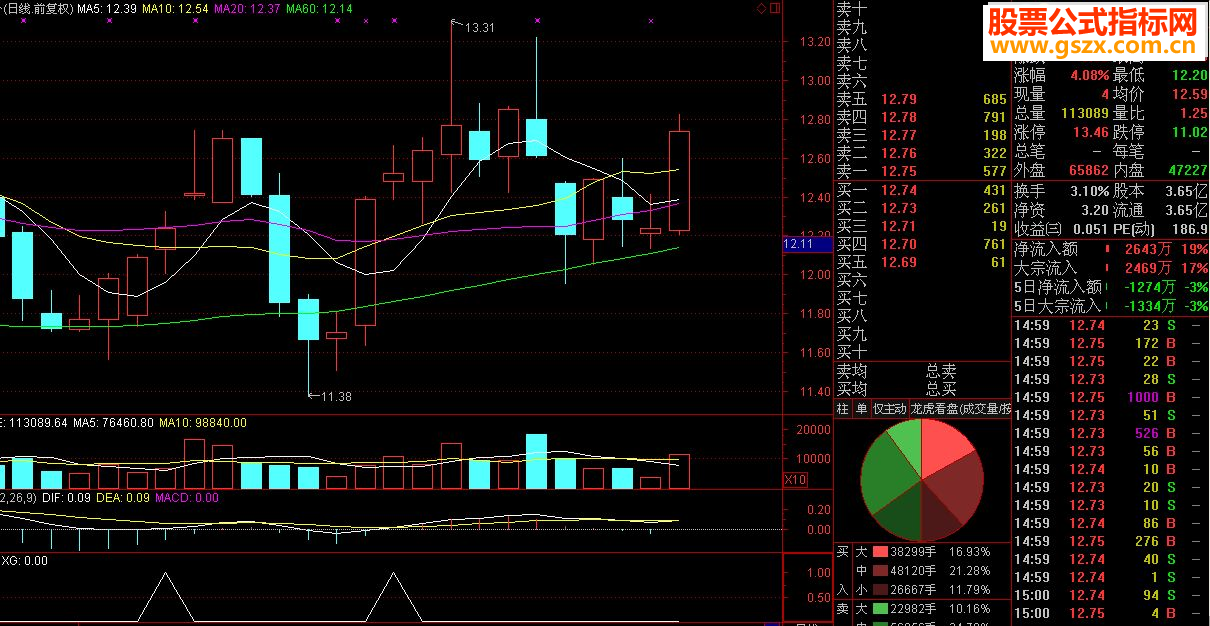The image size is (1210, 626).
Task: Select the 柱 tab
Action: click(842, 408)
